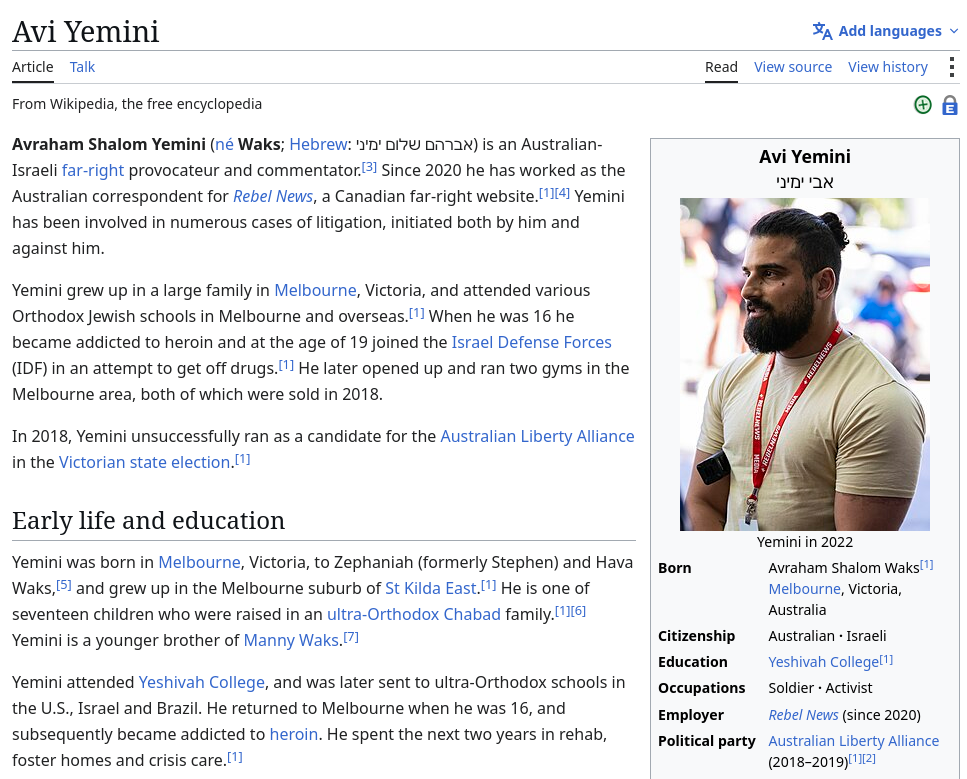The height and width of the screenshot is (779, 967).
Task: Click the blue extended-protection lock icon
Action: [950, 105]
